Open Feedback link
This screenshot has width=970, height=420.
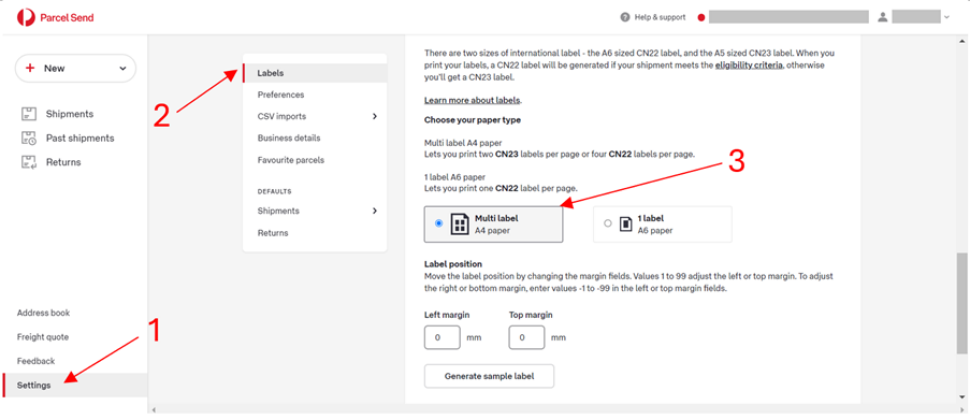tap(36, 361)
